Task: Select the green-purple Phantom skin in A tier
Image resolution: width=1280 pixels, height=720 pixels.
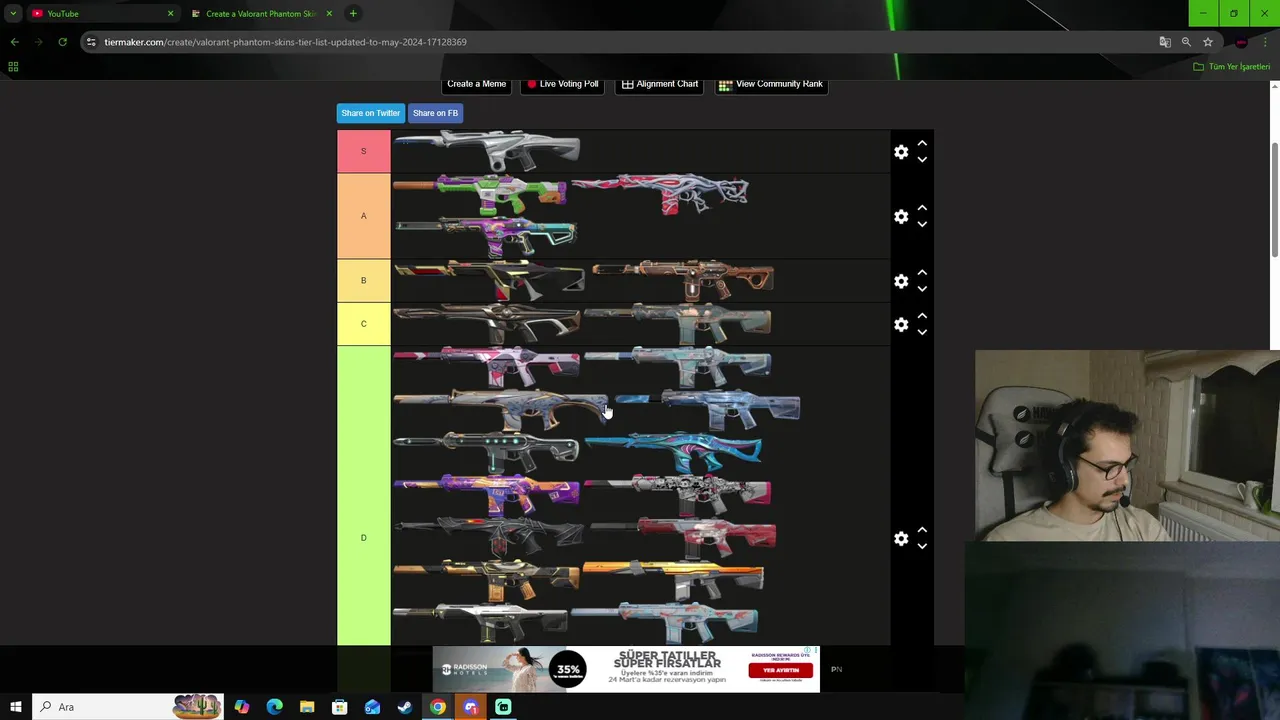Action: coord(482,194)
